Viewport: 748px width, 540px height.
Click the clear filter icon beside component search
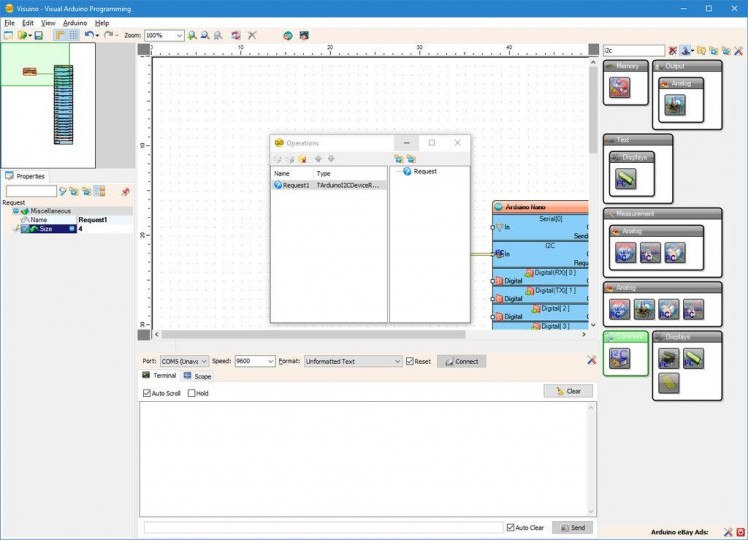pos(673,50)
